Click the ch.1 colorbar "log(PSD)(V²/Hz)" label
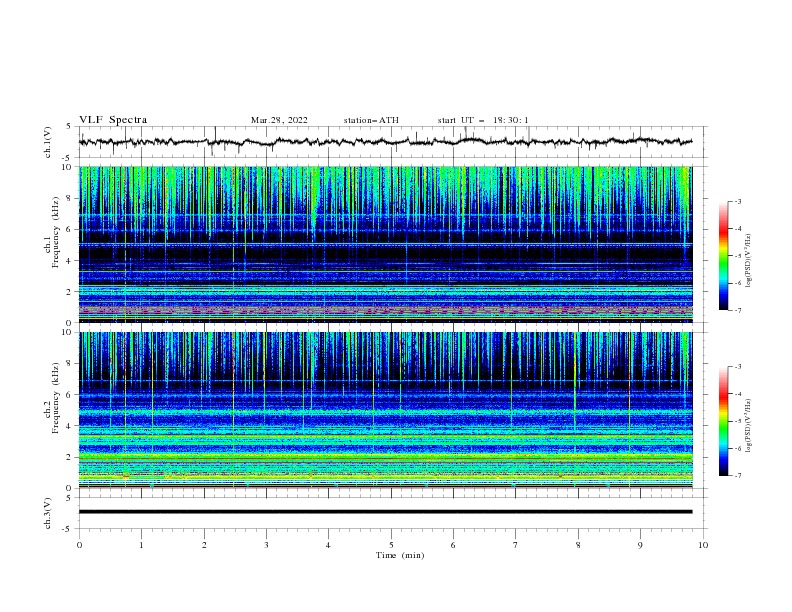This screenshot has width=792, height=612. point(748,261)
